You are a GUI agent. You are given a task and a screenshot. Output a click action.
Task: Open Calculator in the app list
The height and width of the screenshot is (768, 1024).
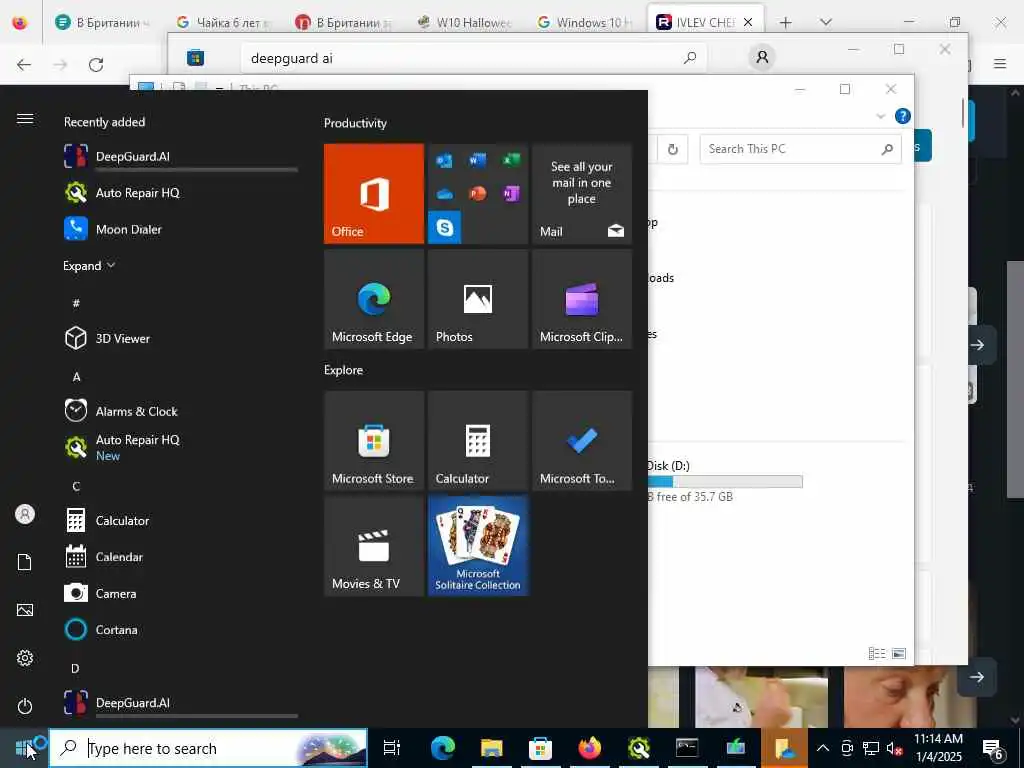tap(181, 520)
